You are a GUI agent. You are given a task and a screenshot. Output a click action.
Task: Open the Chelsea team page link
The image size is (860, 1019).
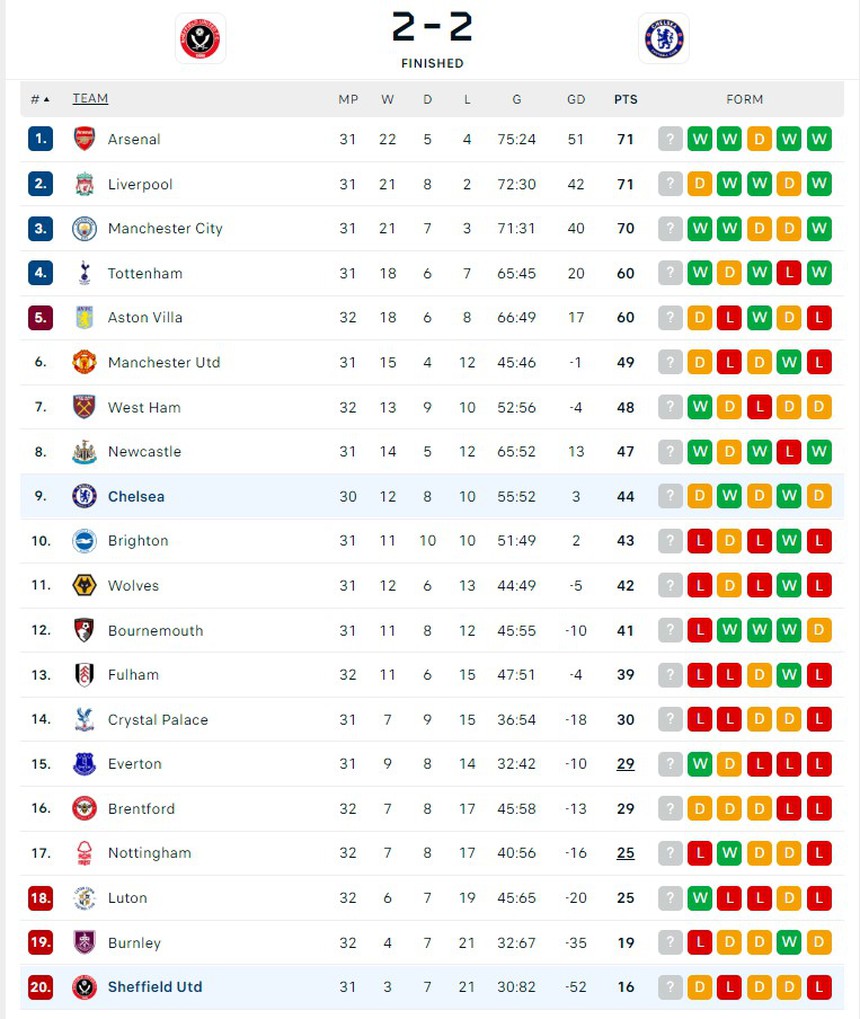click(x=136, y=496)
